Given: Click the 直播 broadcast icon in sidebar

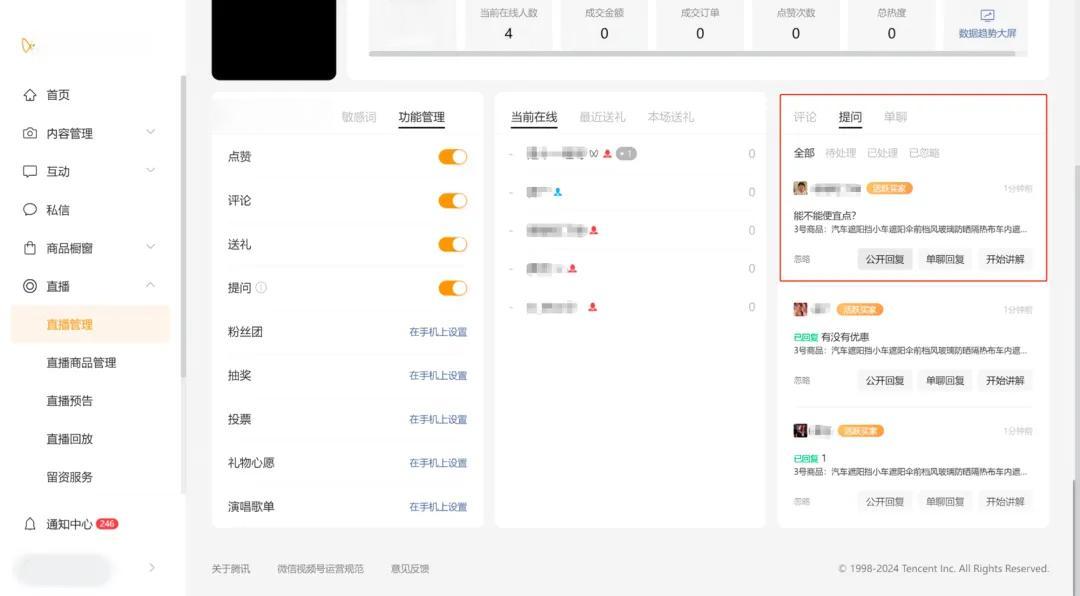Looking at the screenshot, I should (x=30, y=286).
